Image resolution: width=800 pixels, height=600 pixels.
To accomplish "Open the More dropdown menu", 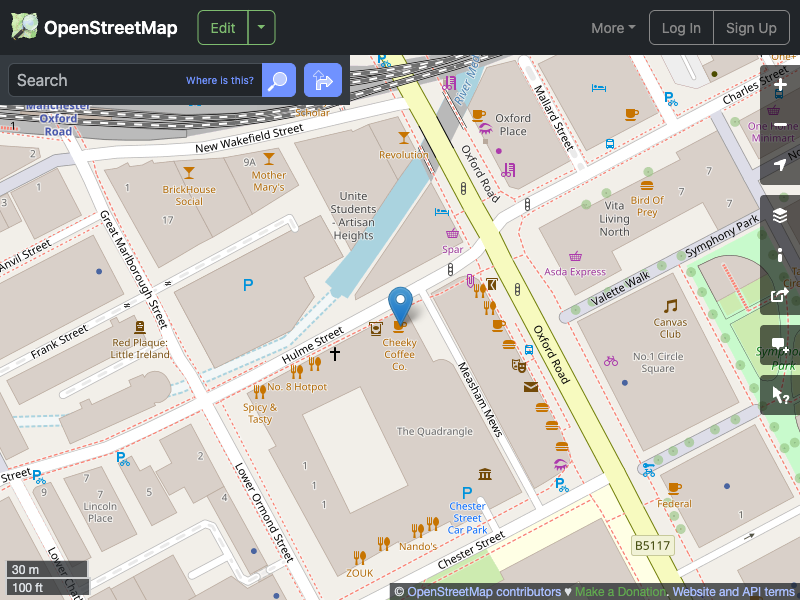I will coord(612,28).
